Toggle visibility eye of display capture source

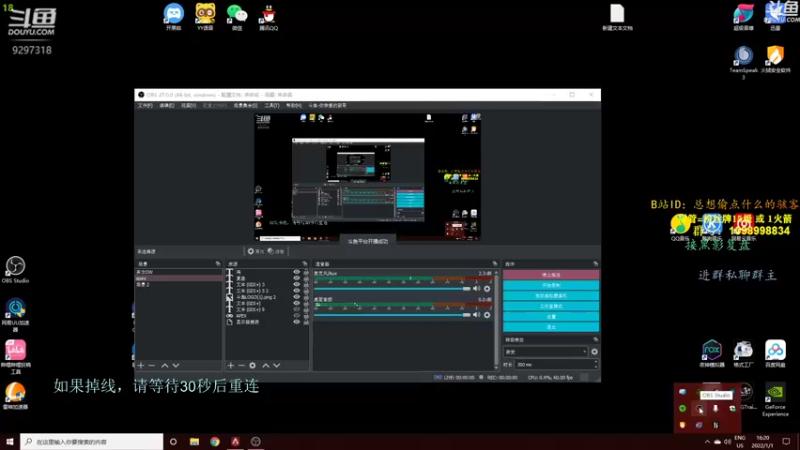coord(296,322)
